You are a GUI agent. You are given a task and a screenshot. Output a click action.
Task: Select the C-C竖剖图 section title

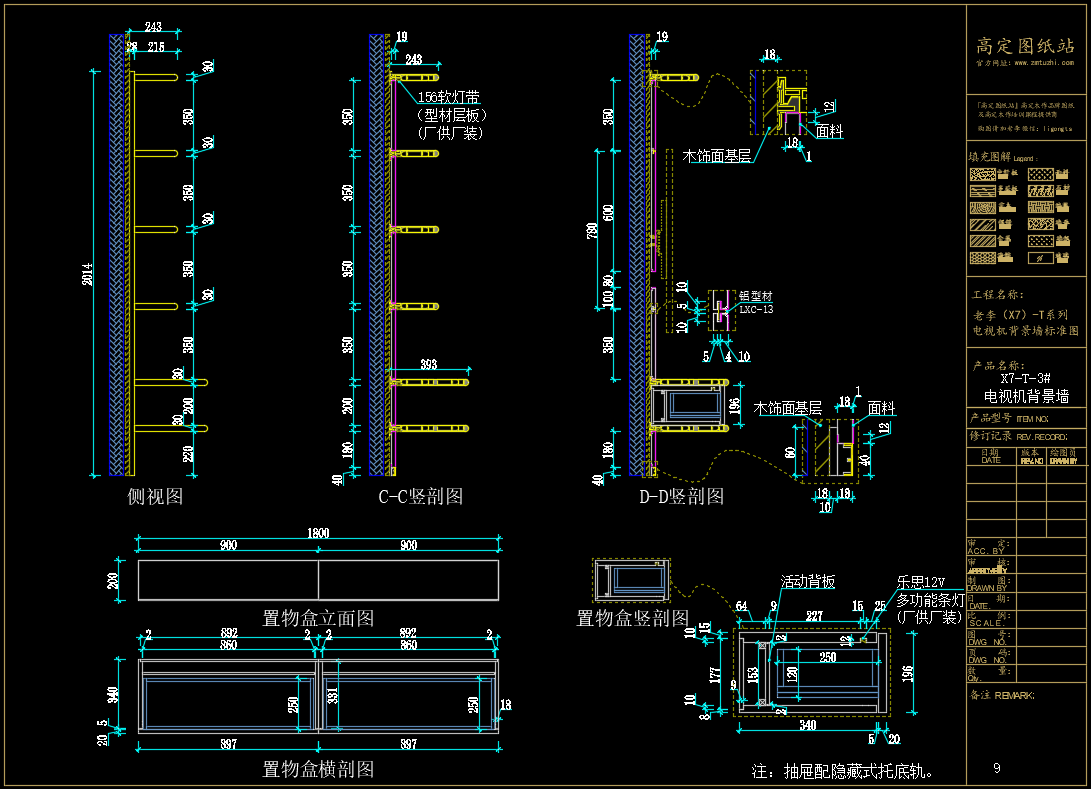point(420,496)
